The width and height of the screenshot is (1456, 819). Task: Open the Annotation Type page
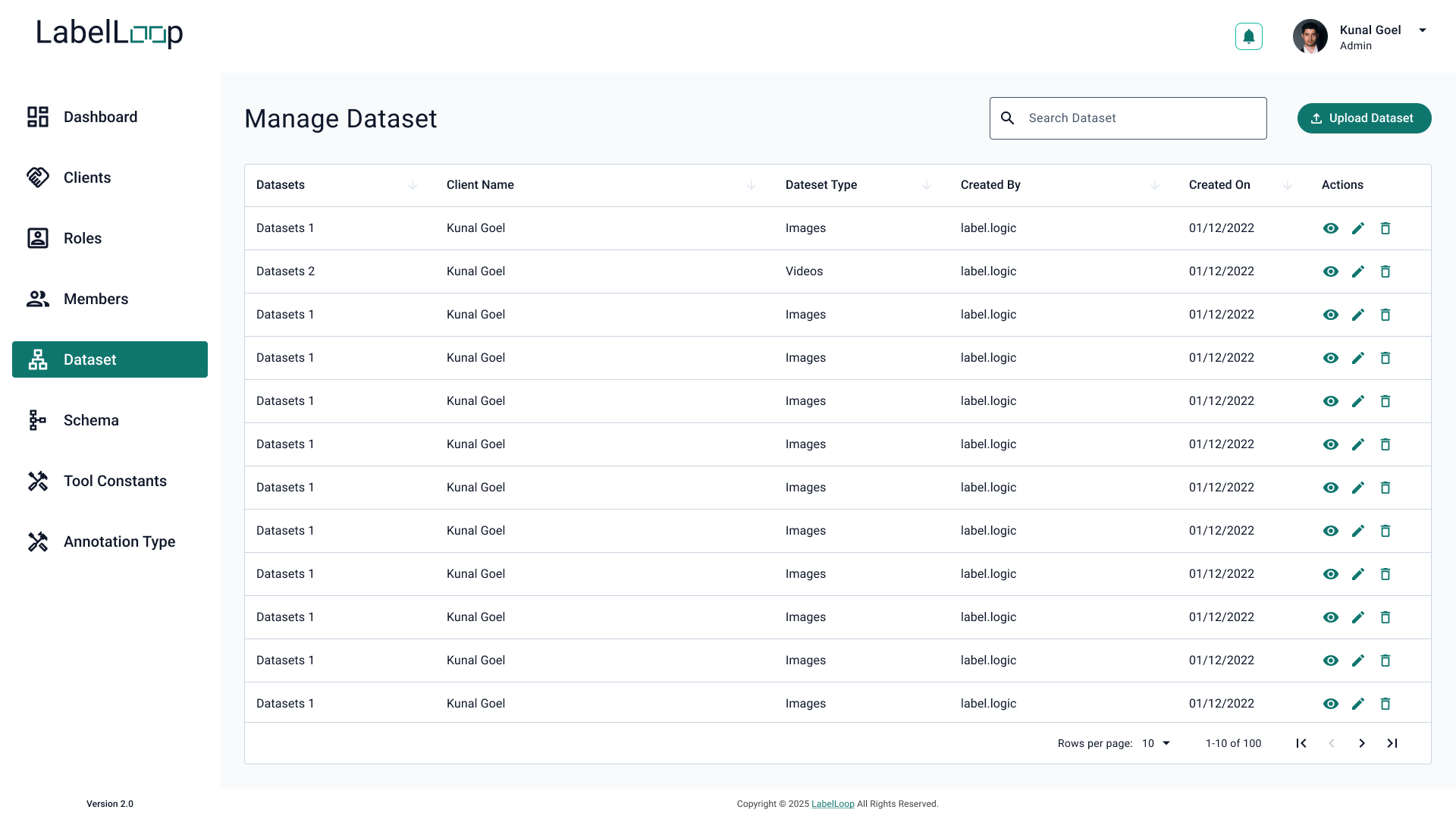coord(110,541)
